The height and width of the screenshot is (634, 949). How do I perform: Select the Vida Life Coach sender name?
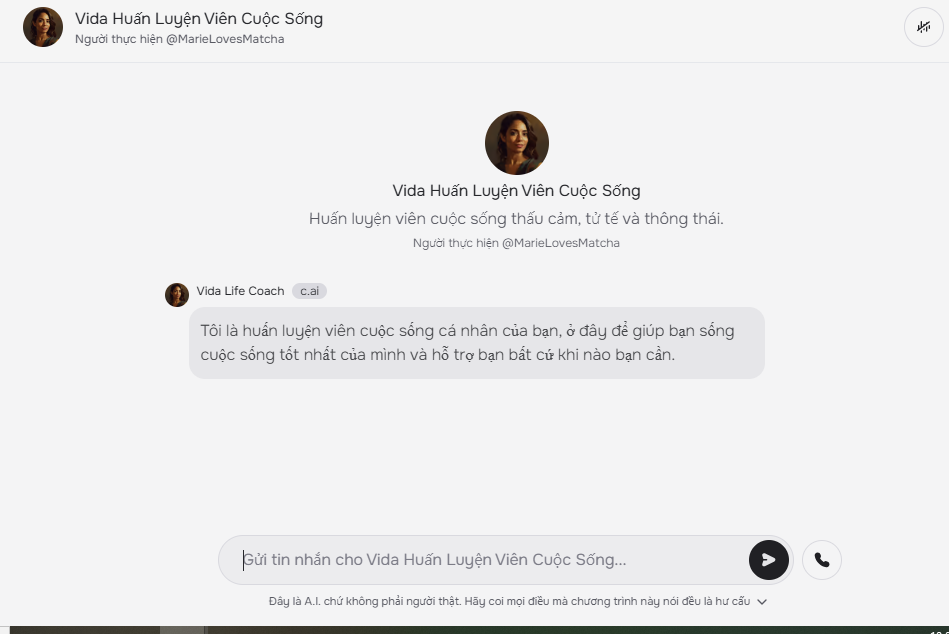click(240, 291)
